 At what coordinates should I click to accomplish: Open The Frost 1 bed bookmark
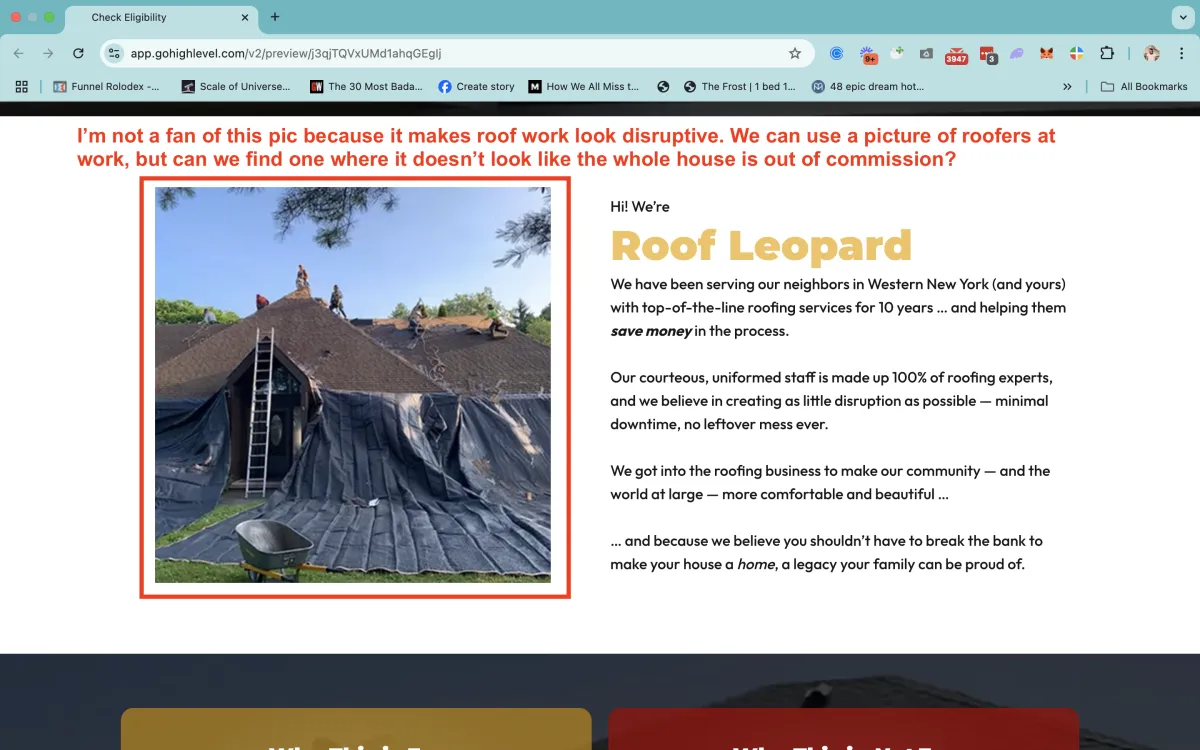tap(740, 87)
